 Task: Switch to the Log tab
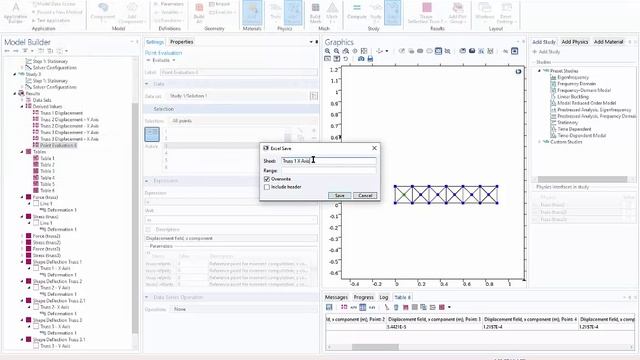pyautogui.click(x=384, y=297)
